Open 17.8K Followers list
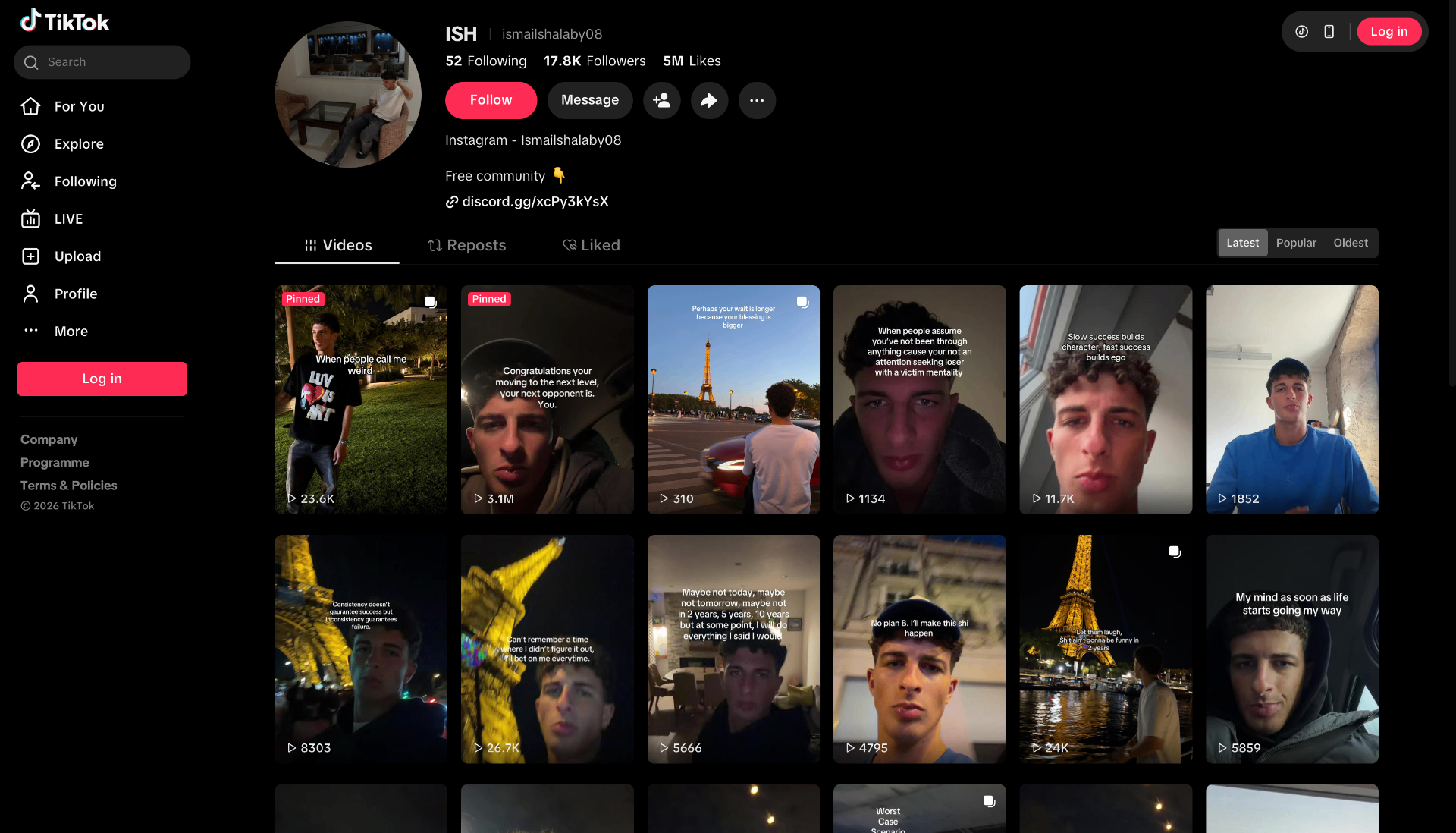The image size is (1456, 833). [595, 61]
